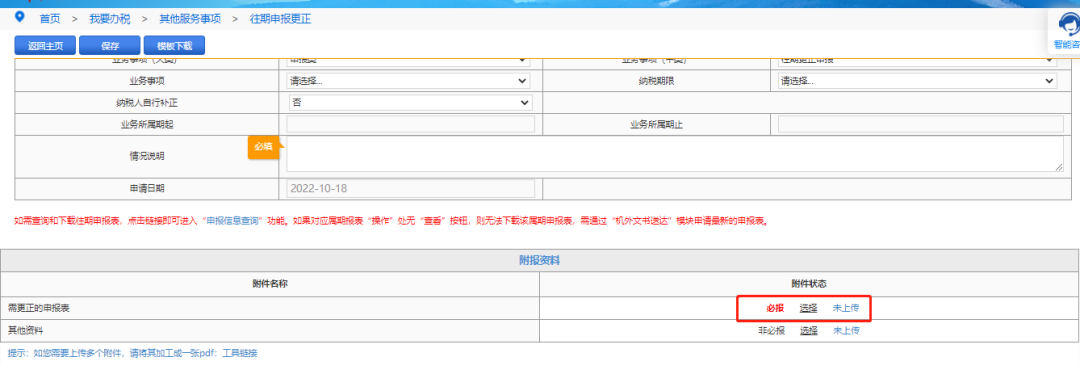The height and width of the screenshot is (374, 1080).
Task: Click the location pin icon beside 首页
Action: [x=19, y=17]
